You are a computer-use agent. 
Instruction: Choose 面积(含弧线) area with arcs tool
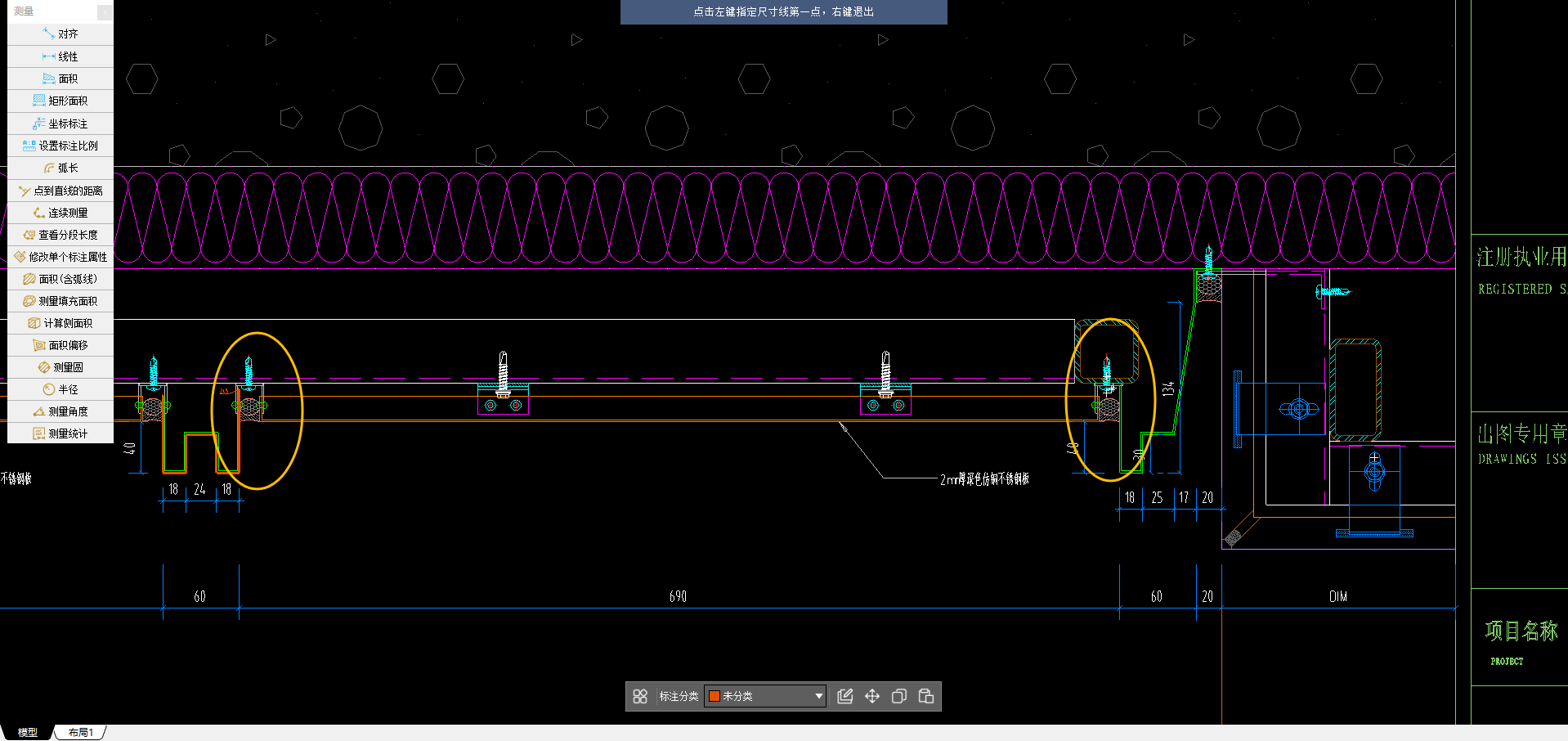point(60,279)
